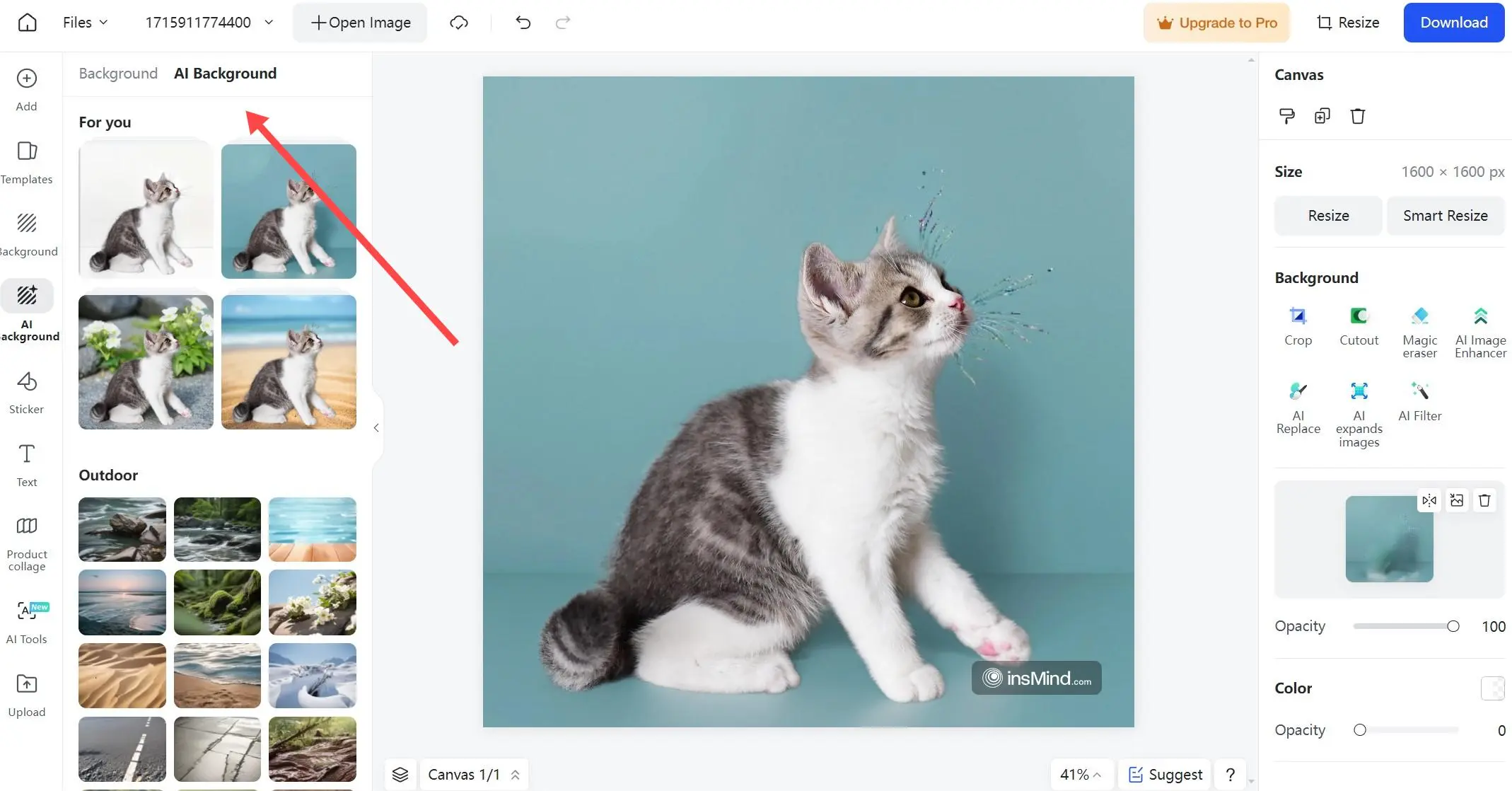Click the Smart Resize button
The height and width of the screenshot is (791, 1512).
[x=1445, y=215]
